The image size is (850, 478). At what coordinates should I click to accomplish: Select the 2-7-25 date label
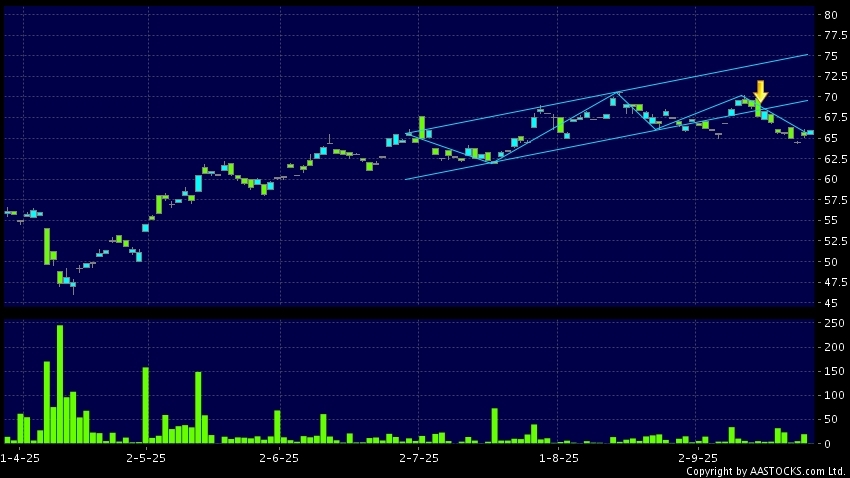point(419,458)
